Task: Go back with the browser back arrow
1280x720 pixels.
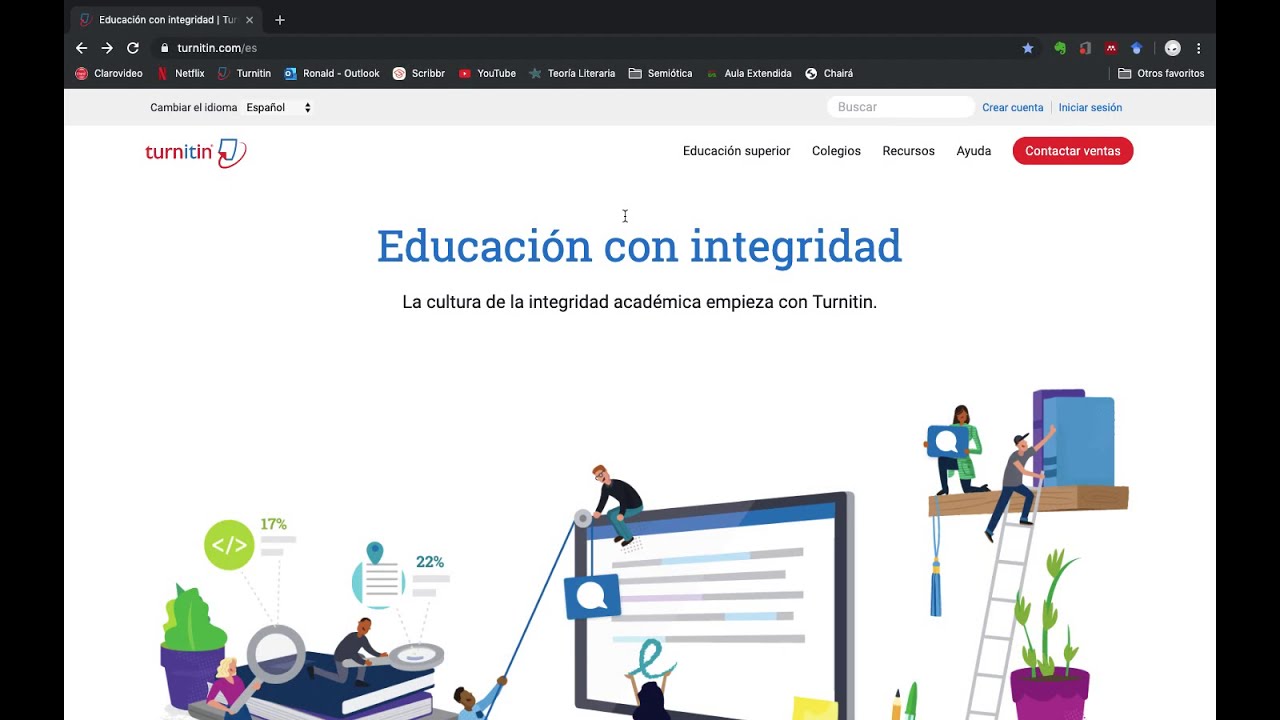Action: (x=82, y=48)
